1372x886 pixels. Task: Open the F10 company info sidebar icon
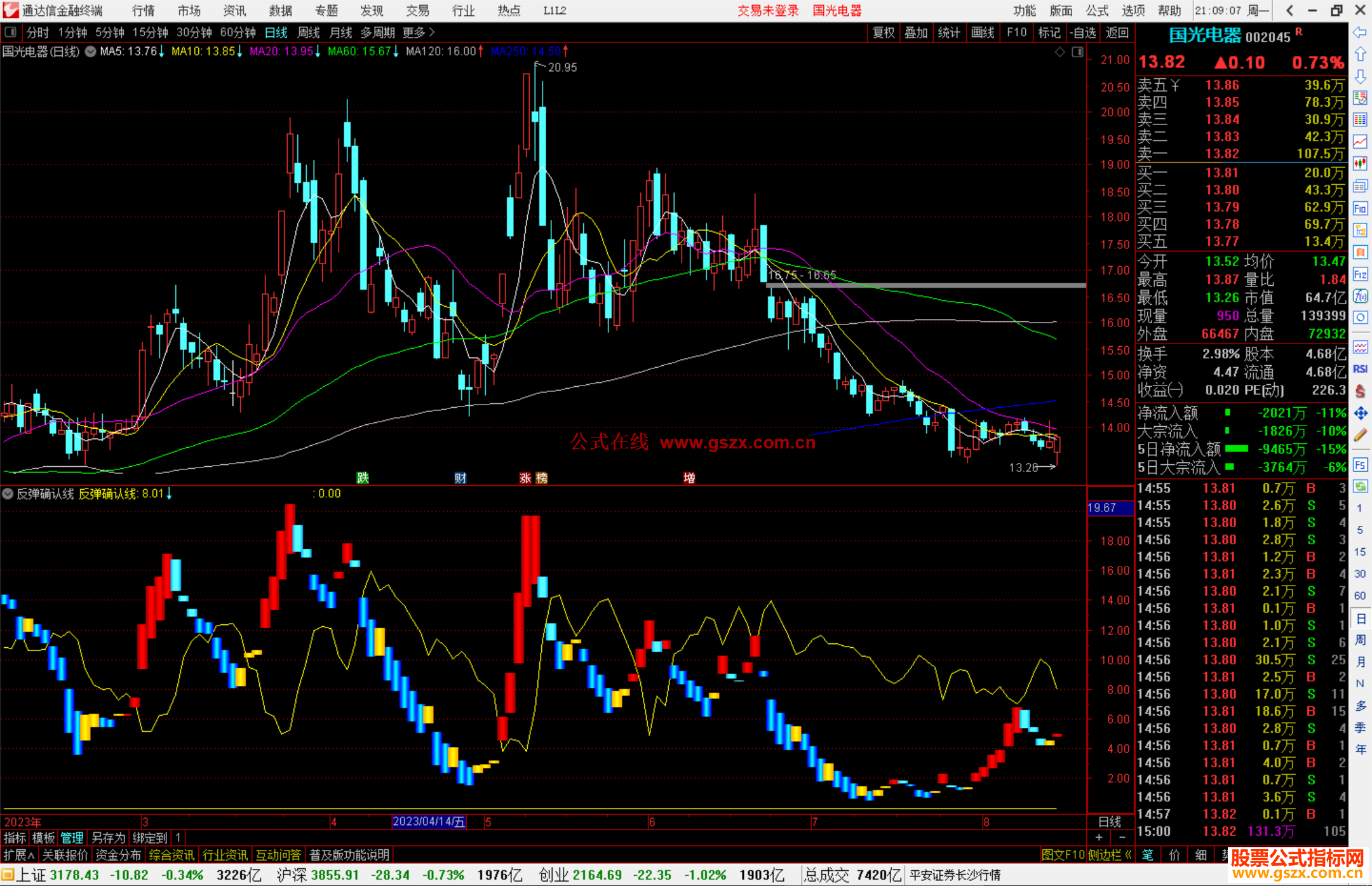click(x=1360, y=208)
